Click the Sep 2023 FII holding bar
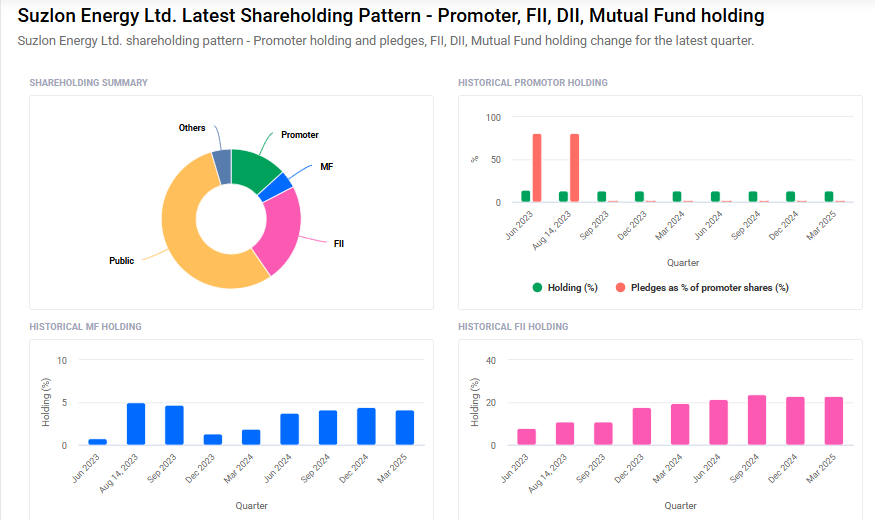This screenshot has width=875, height=520. [603, 434]
